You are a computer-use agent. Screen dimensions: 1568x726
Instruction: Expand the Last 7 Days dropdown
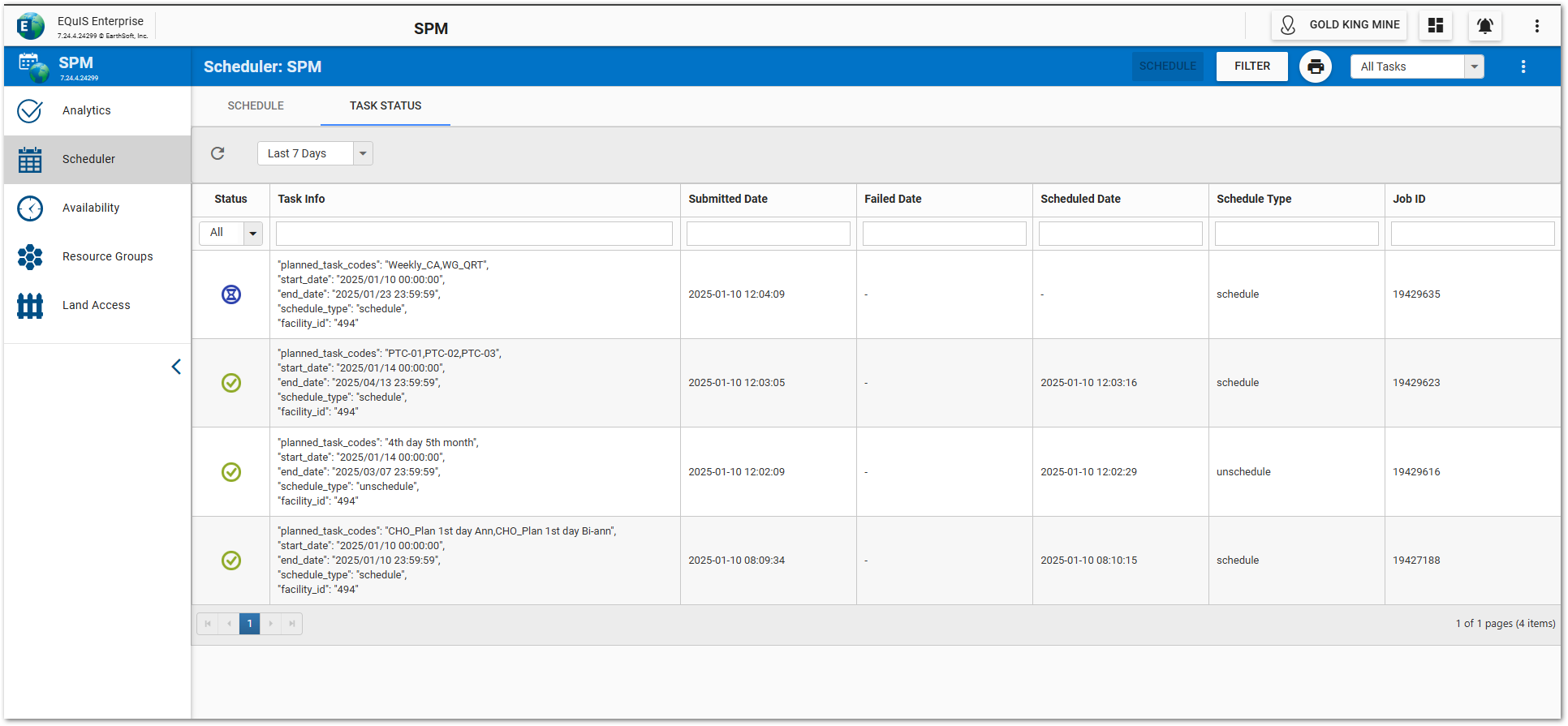point(363,153)
